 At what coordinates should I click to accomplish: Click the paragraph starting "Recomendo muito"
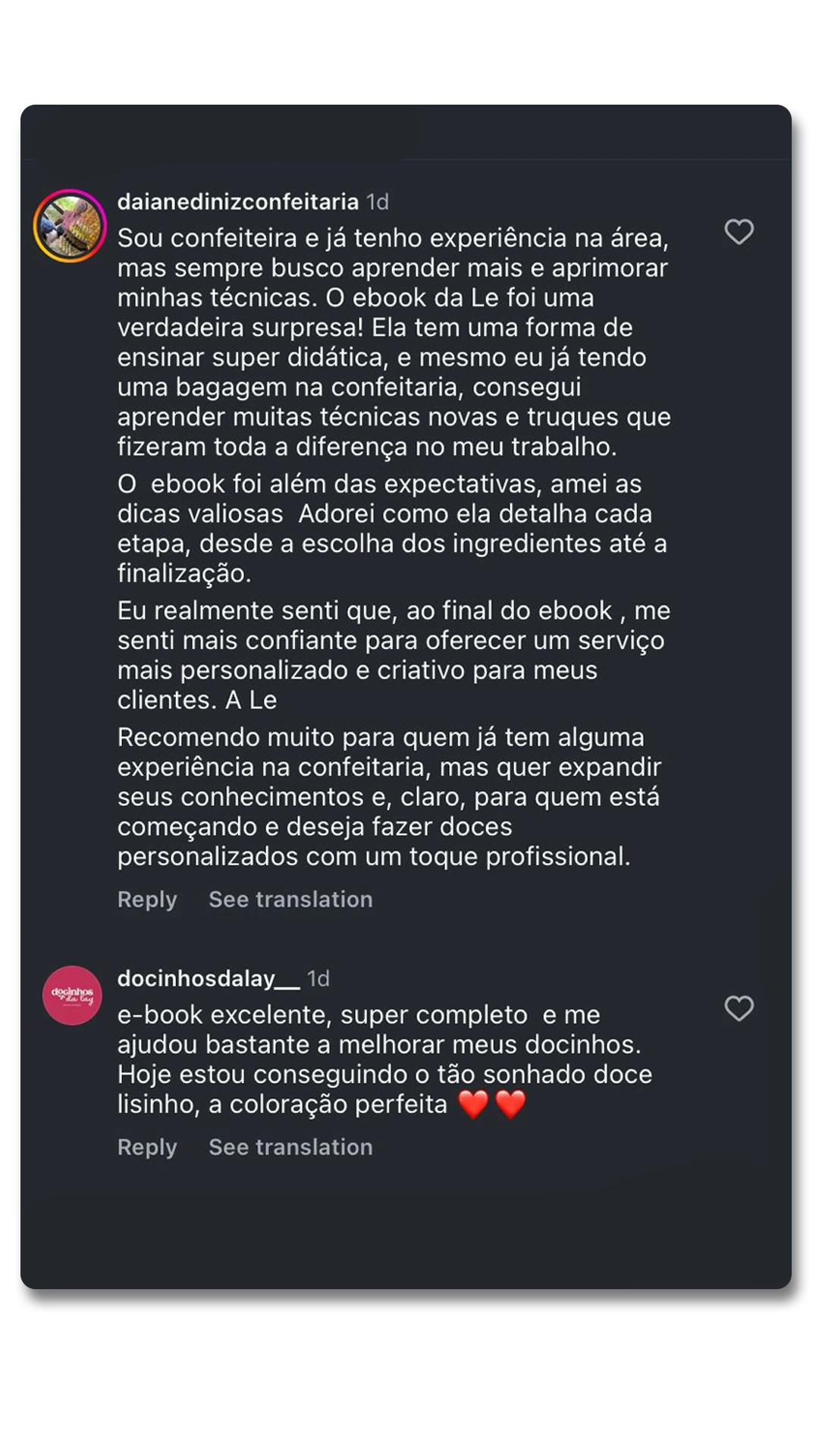pyautogui.click(x=388, y=796)
